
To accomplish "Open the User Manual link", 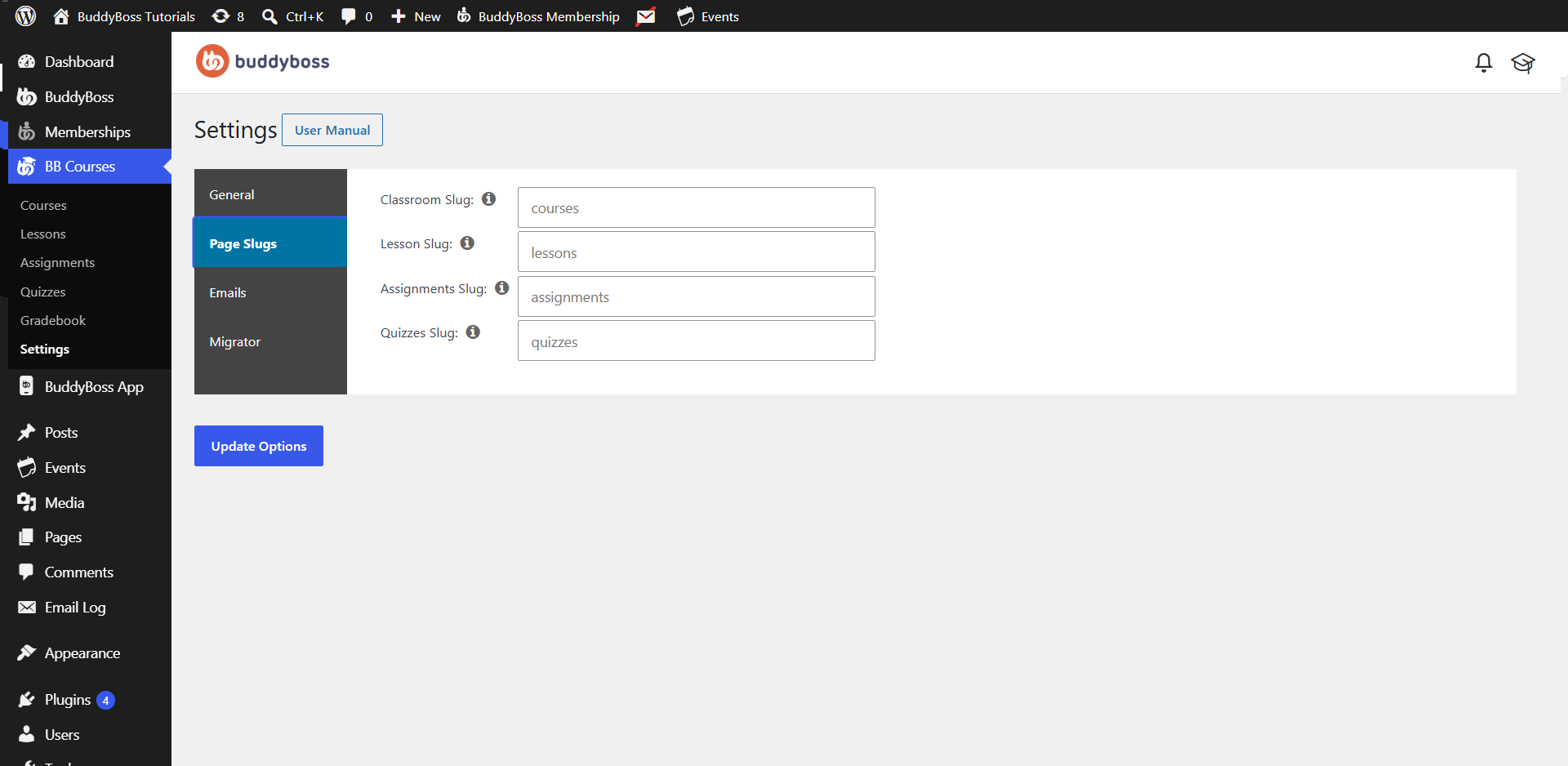I will coord(332,130).
